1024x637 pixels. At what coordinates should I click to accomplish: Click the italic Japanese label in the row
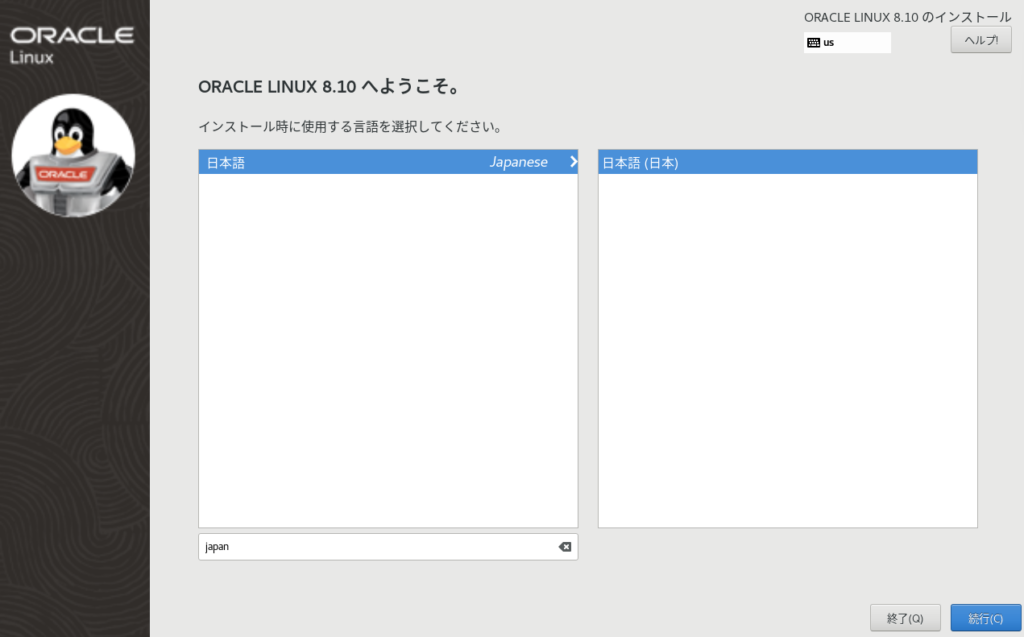(x=518, y=162)
